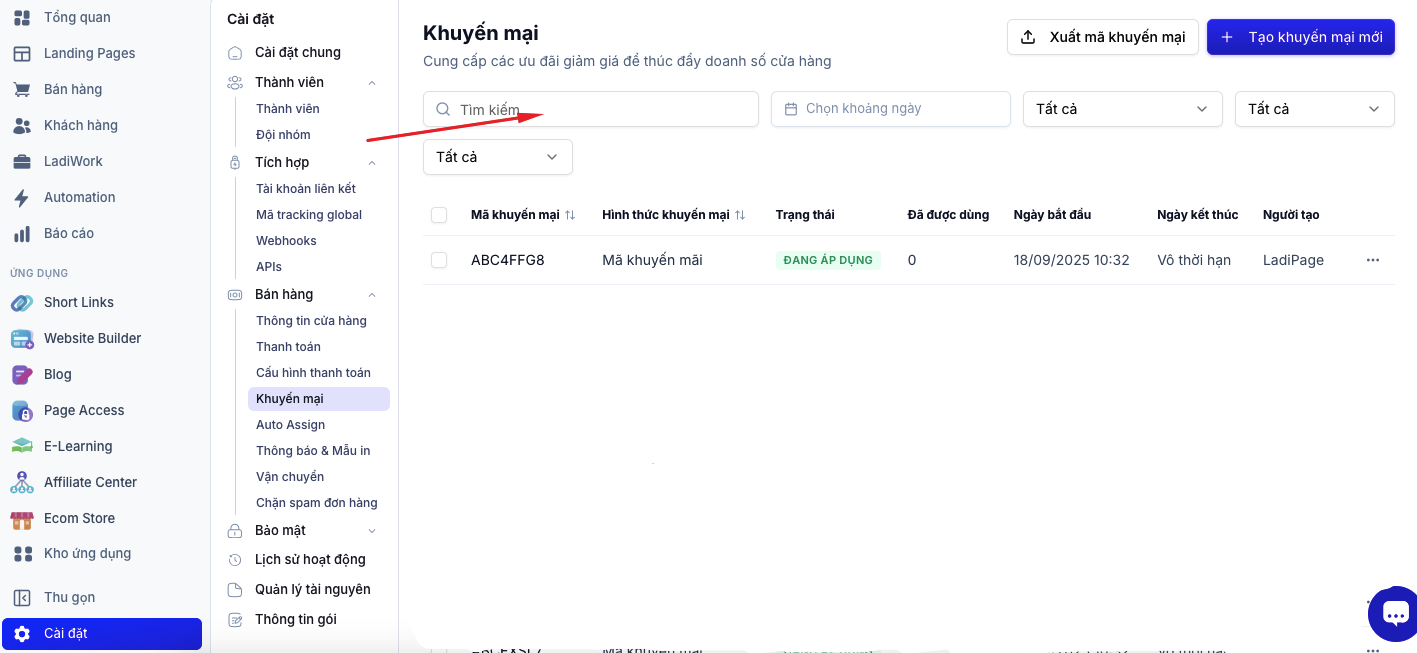Select Webhooks in the Tích hợp menu
1417x653 pixels.
coord(286,241)
